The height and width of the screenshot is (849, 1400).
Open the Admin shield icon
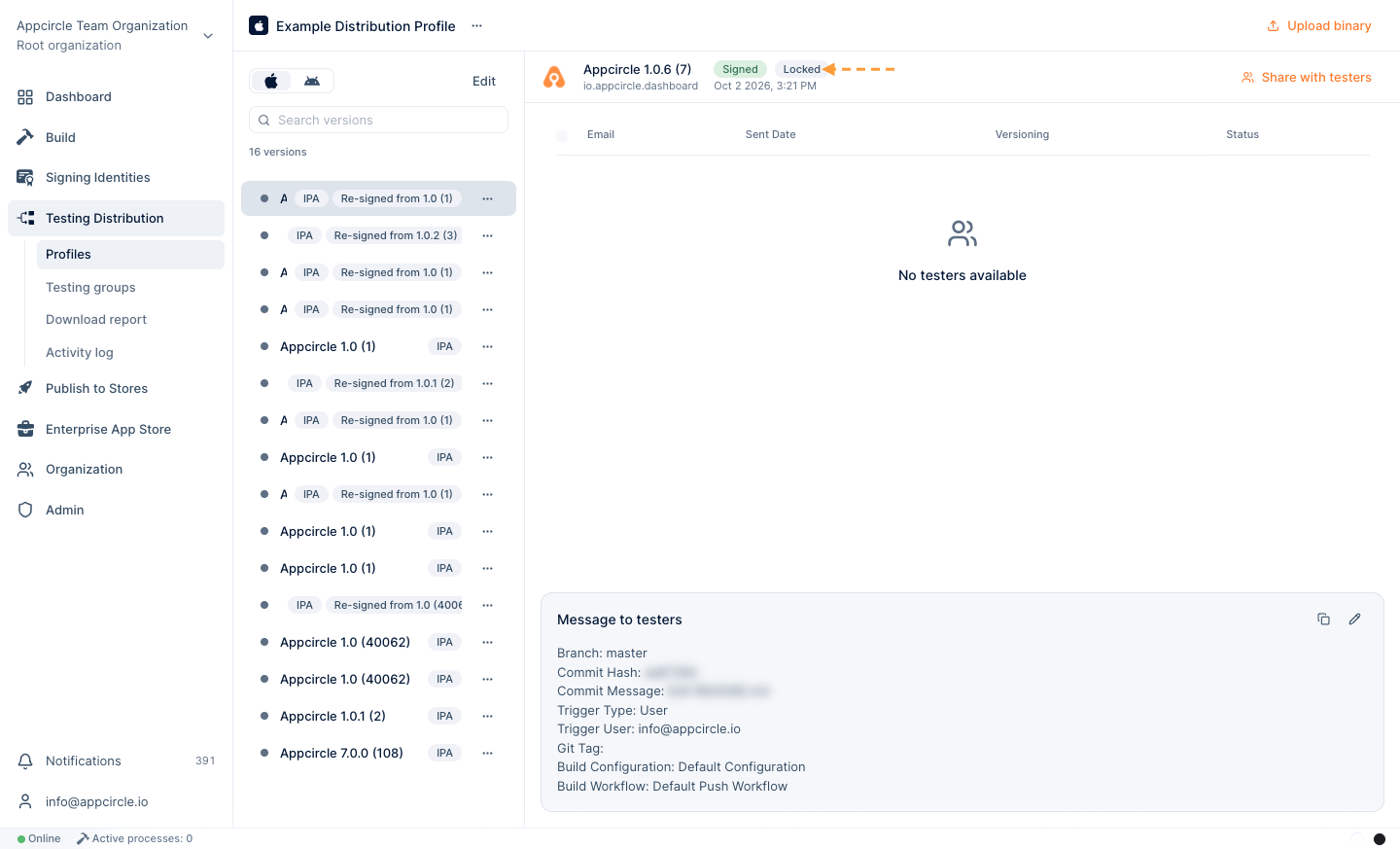pos(25,511)
